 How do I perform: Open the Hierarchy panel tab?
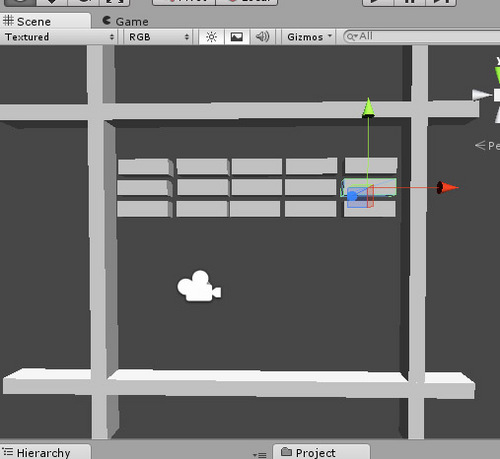(45, 452)
